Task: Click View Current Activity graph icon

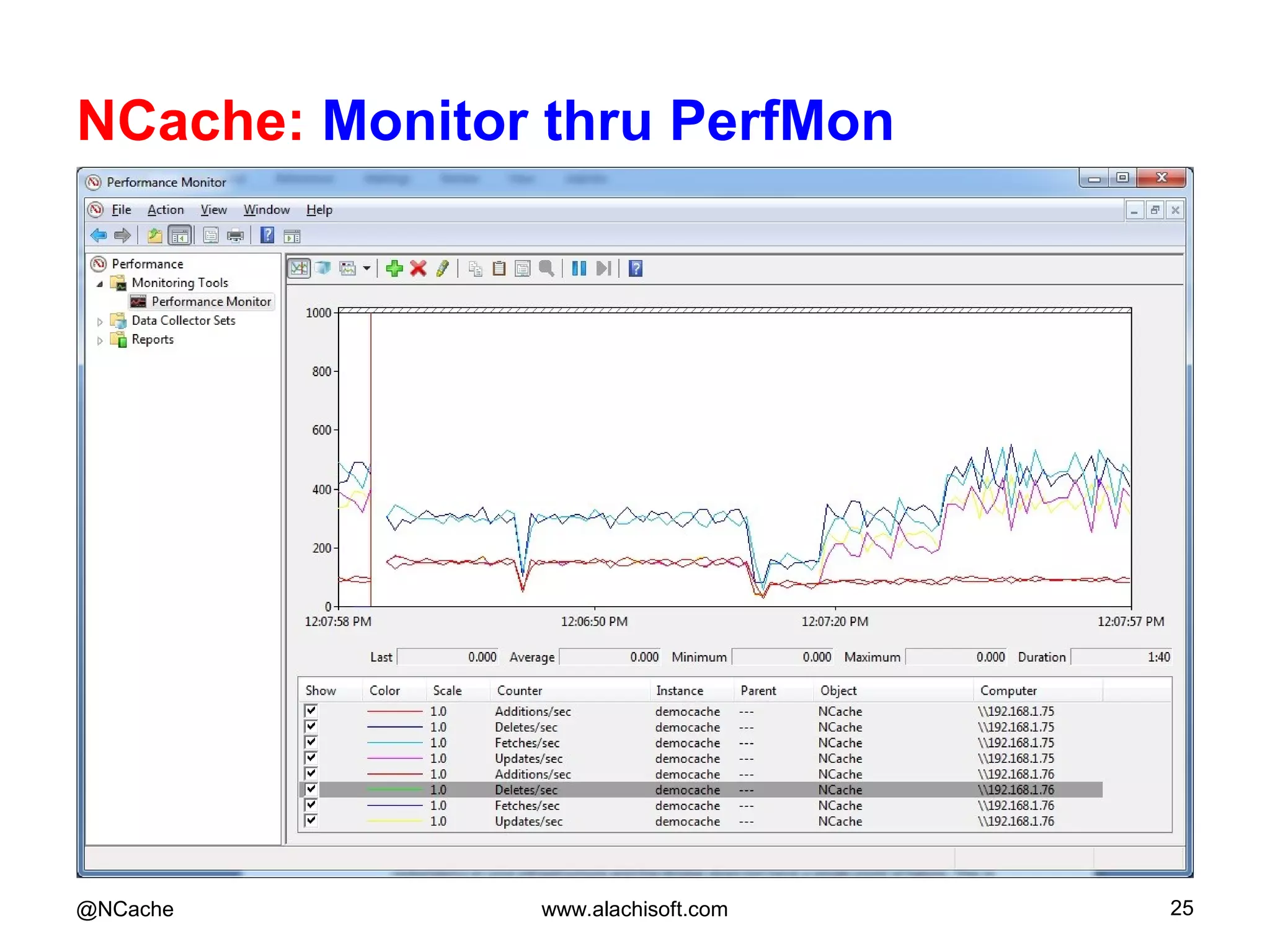Action: click(x=300, y=268)
